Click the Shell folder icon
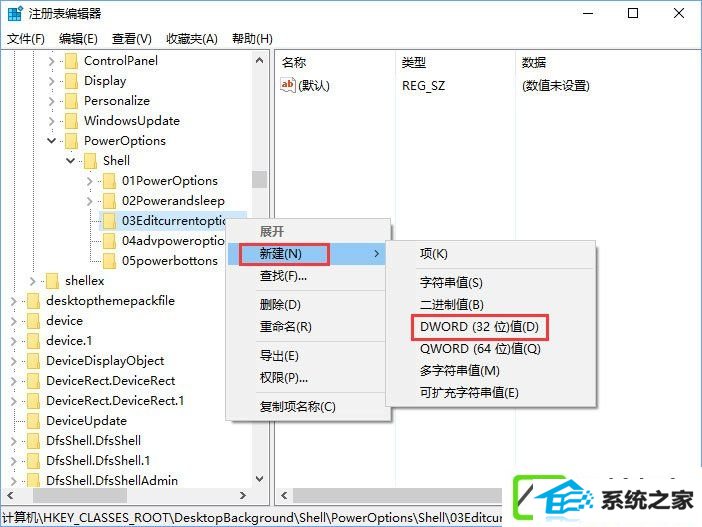Screen dimensions: 702x527 click(x=90, y=161)
